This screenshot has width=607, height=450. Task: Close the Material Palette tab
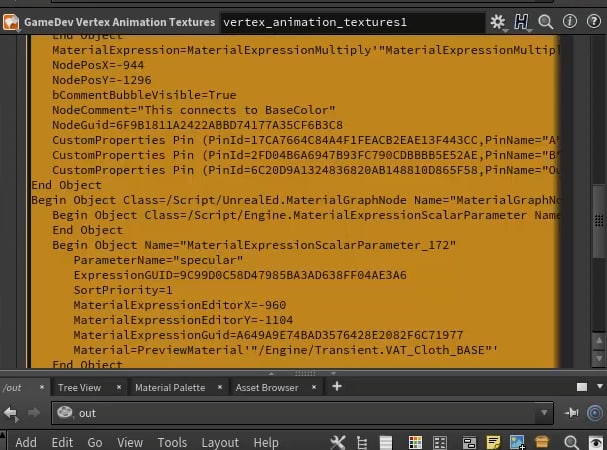tap(220, 387)
